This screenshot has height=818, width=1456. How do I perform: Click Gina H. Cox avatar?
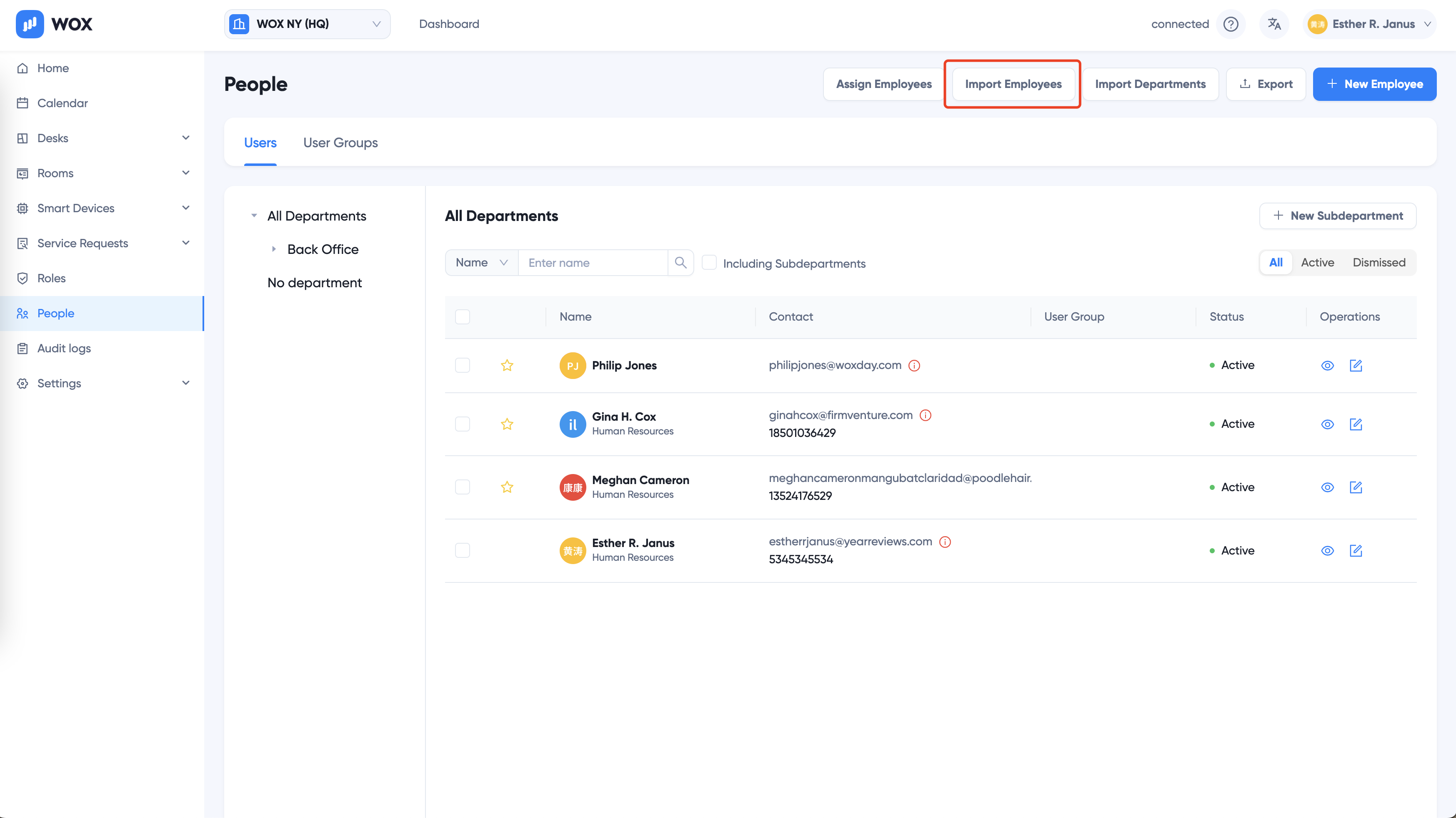pyautogui.click(x=573, y=424)
